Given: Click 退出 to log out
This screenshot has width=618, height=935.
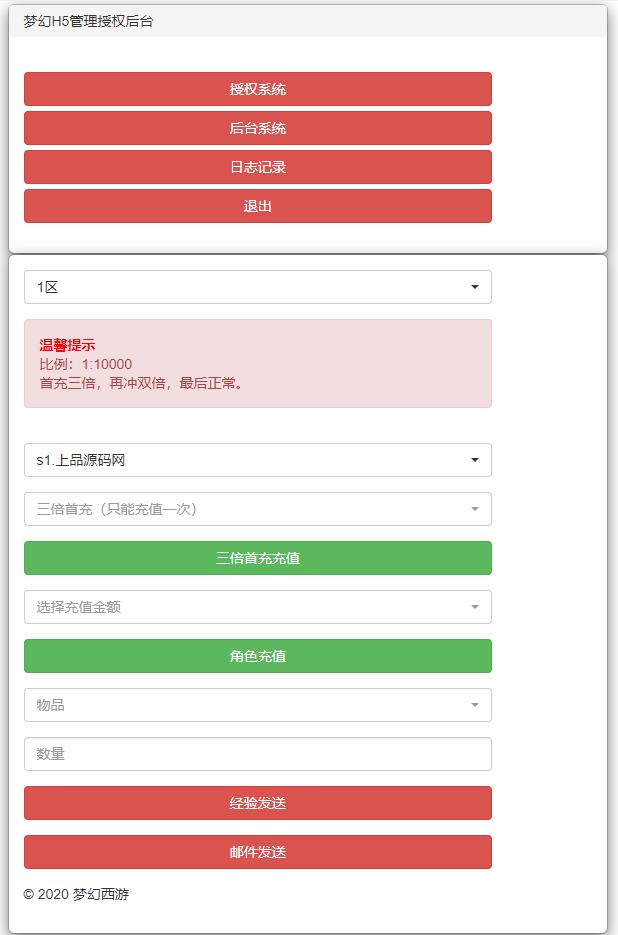Looking at the screenshot, I should [255, 206].
